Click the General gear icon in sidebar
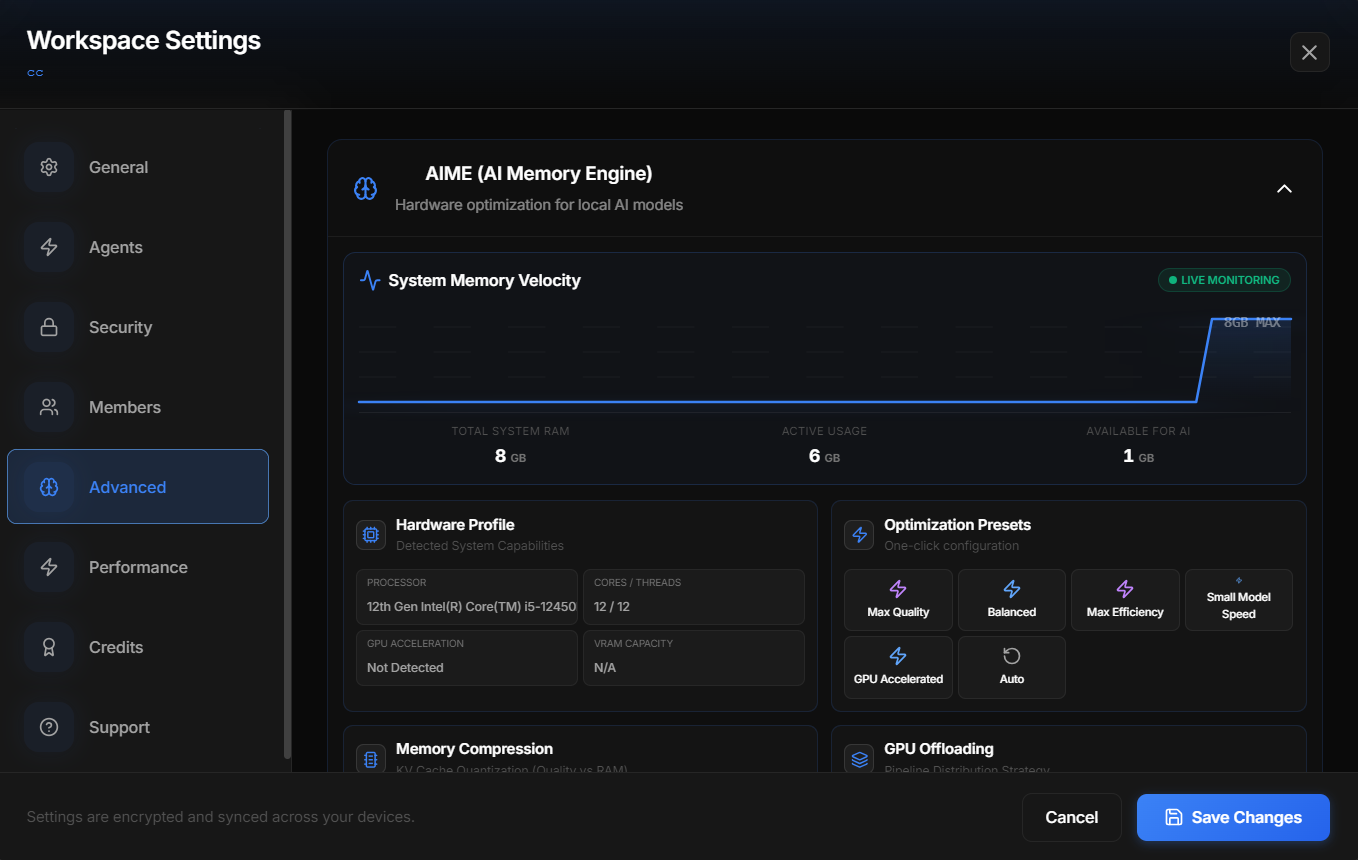Viewport: 1358px width, 860px height. pyautogui.click(x=49, y=167)
